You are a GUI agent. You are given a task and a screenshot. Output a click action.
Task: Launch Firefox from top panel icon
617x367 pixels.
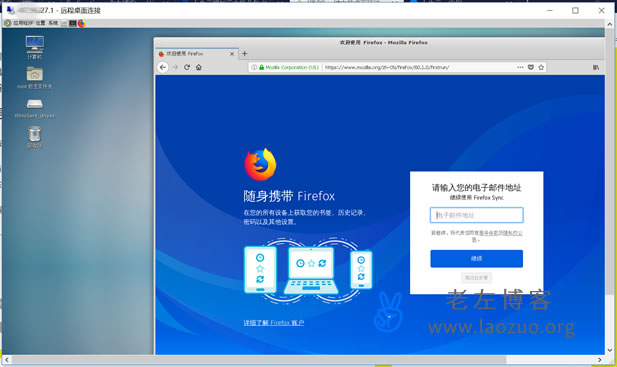(x=82, y=23)
